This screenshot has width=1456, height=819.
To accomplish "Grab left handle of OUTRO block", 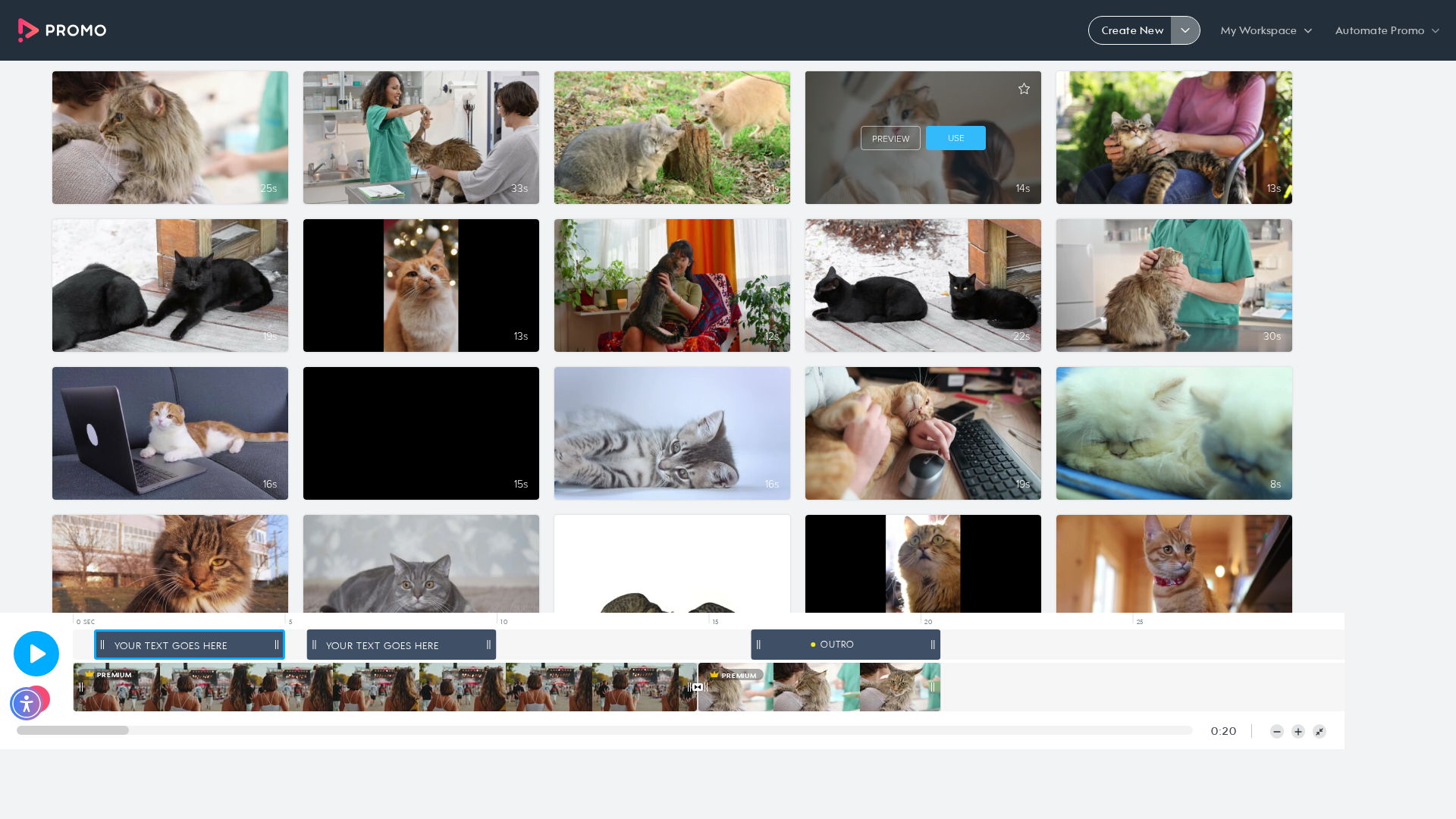I will point(758,645).
